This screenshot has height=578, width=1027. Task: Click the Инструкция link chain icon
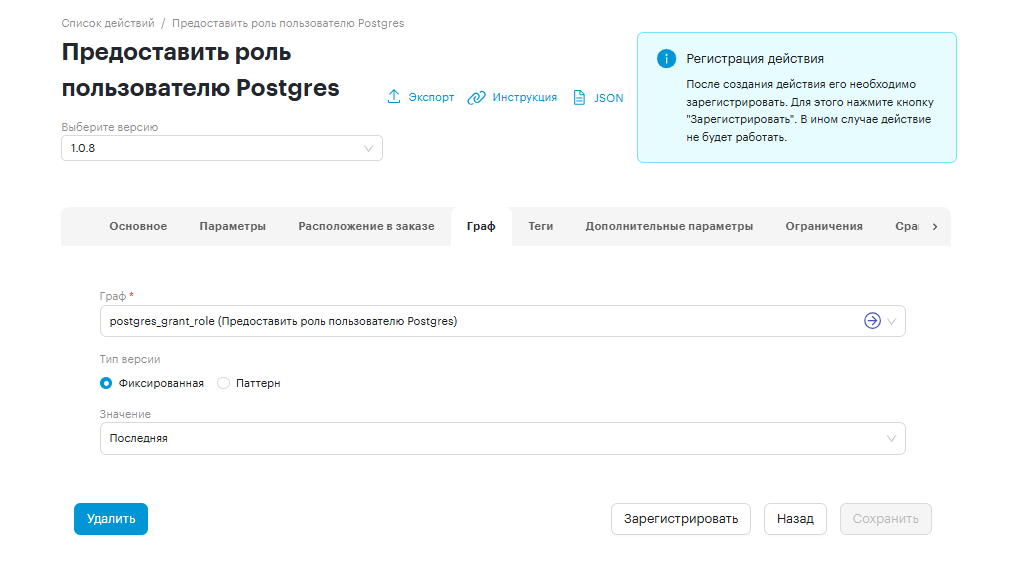pyautogui.click(x=476, y=98)
